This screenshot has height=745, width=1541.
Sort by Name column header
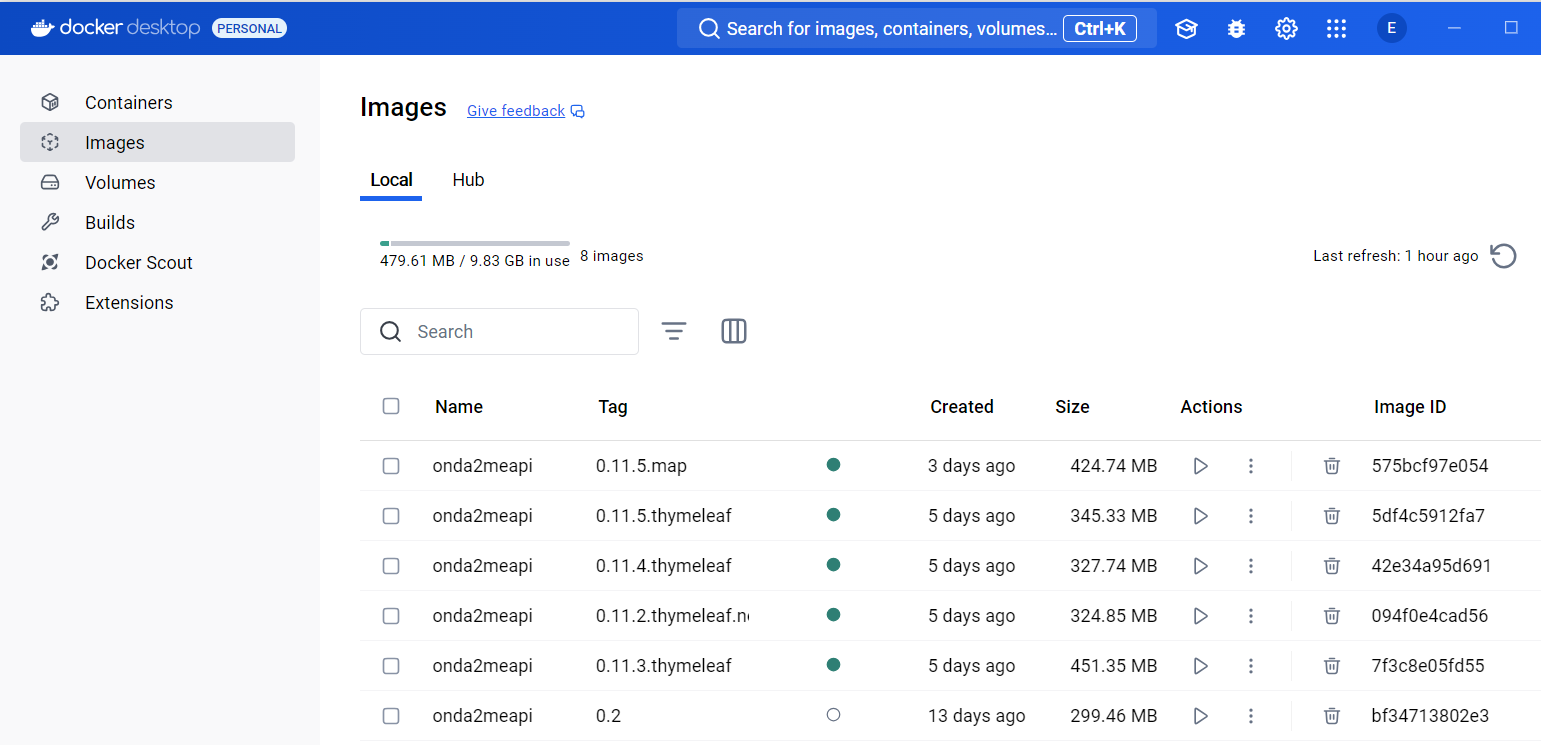[459, 407]
